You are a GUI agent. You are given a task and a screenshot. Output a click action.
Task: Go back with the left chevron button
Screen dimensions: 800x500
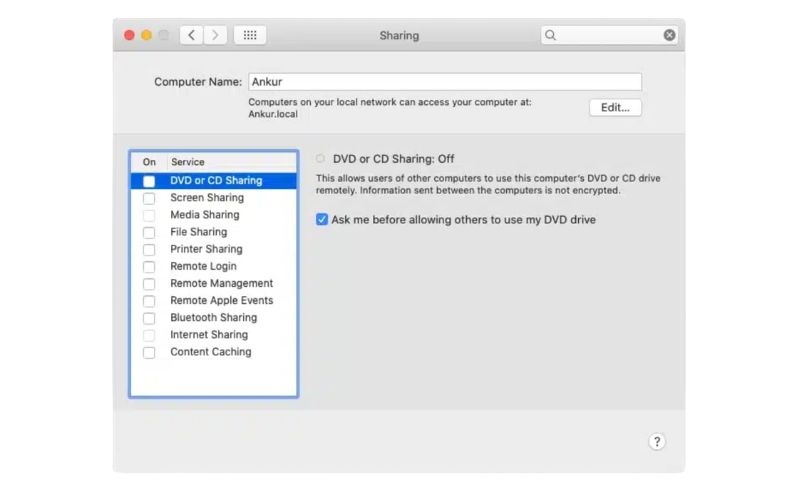[x=191, y=35]
